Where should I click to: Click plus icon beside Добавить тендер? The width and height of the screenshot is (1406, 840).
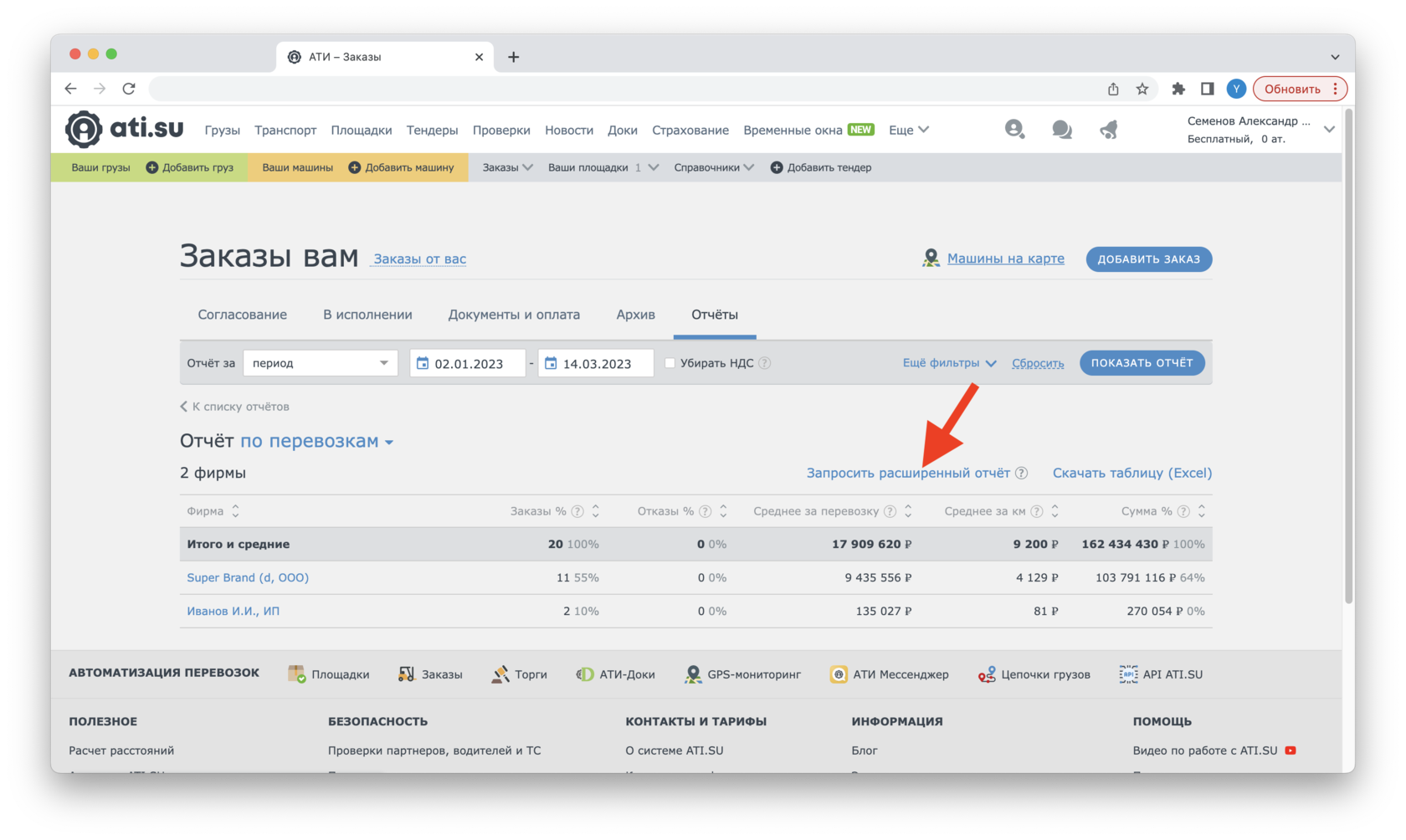pyautogui.click(x=777, y=167)
